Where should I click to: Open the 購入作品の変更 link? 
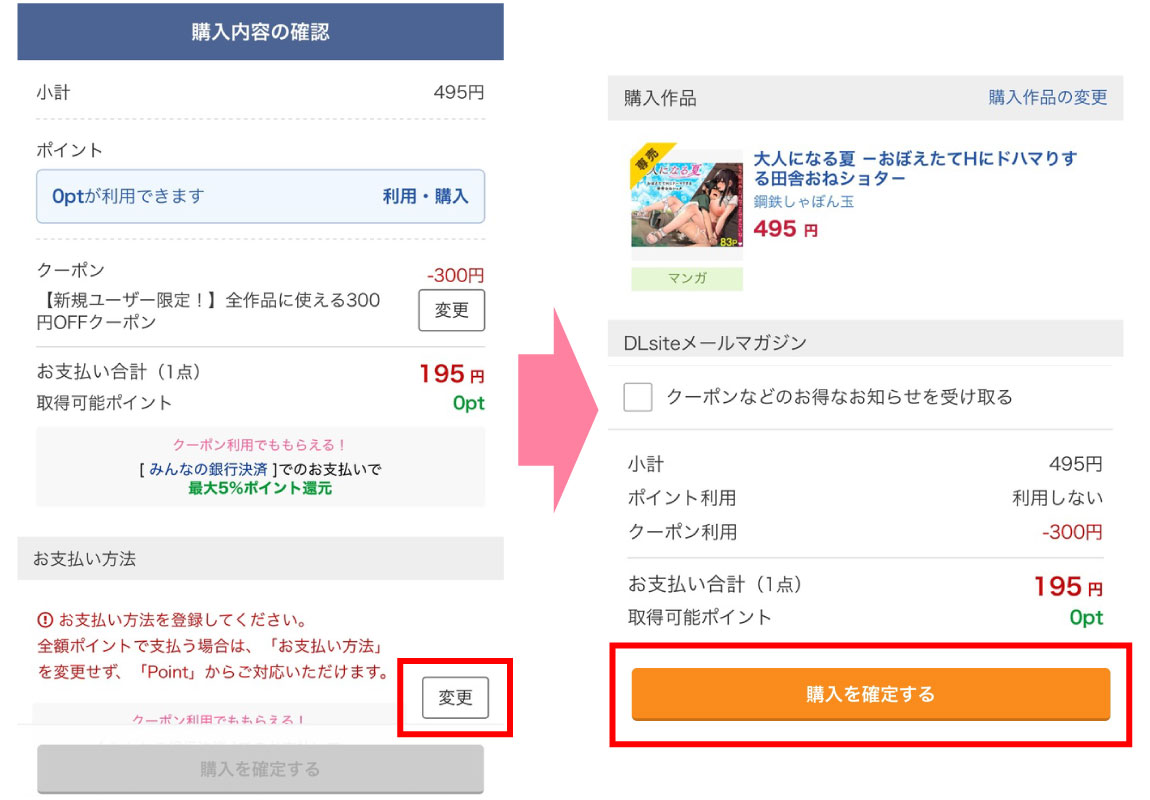[1047, 98]
